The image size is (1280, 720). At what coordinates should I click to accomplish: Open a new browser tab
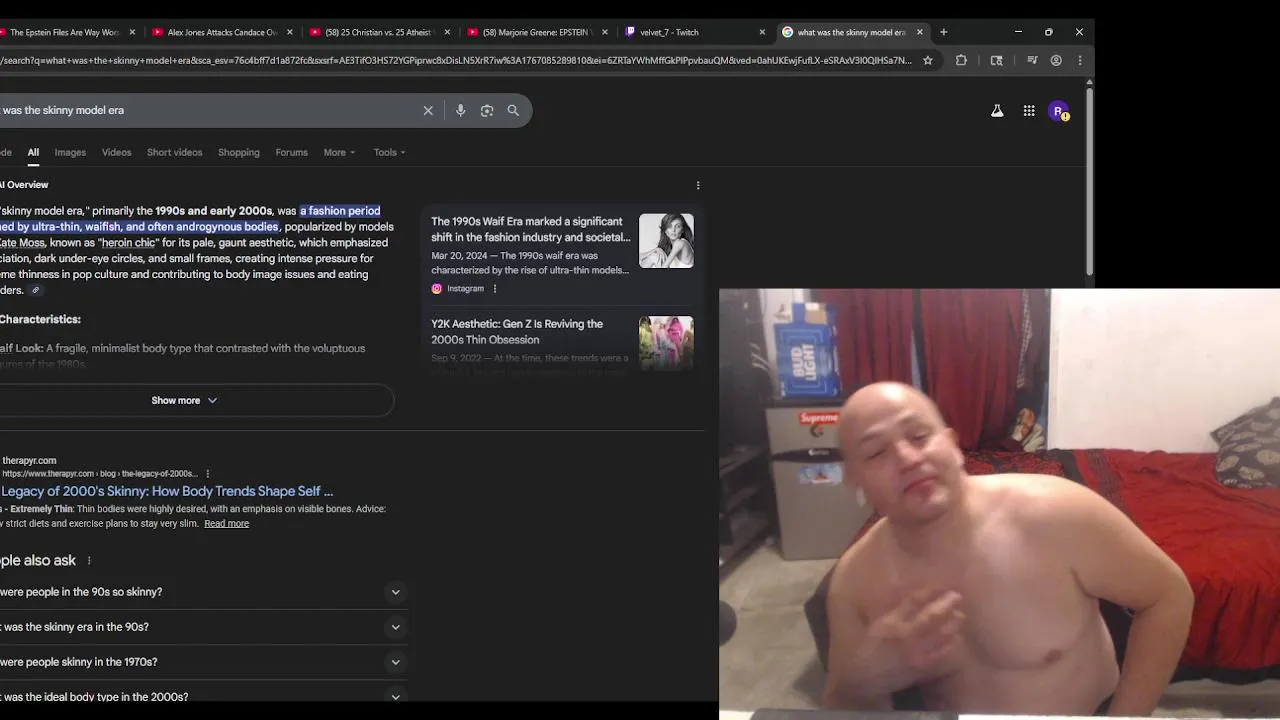[943, 32]
